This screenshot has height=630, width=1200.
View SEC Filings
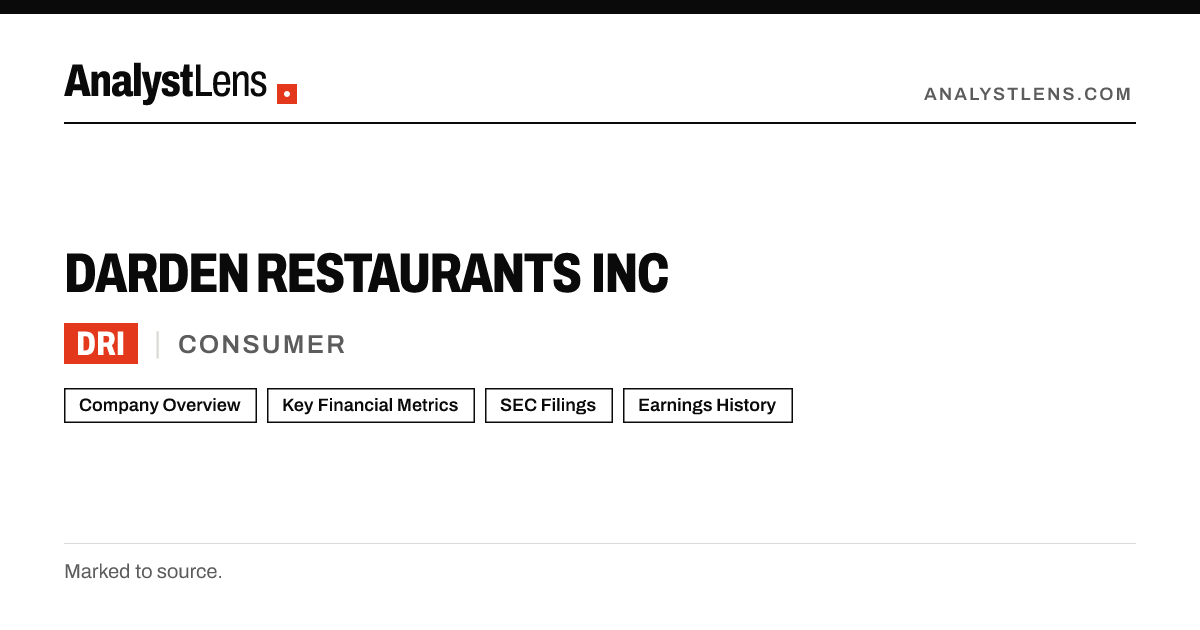point(548,405)
